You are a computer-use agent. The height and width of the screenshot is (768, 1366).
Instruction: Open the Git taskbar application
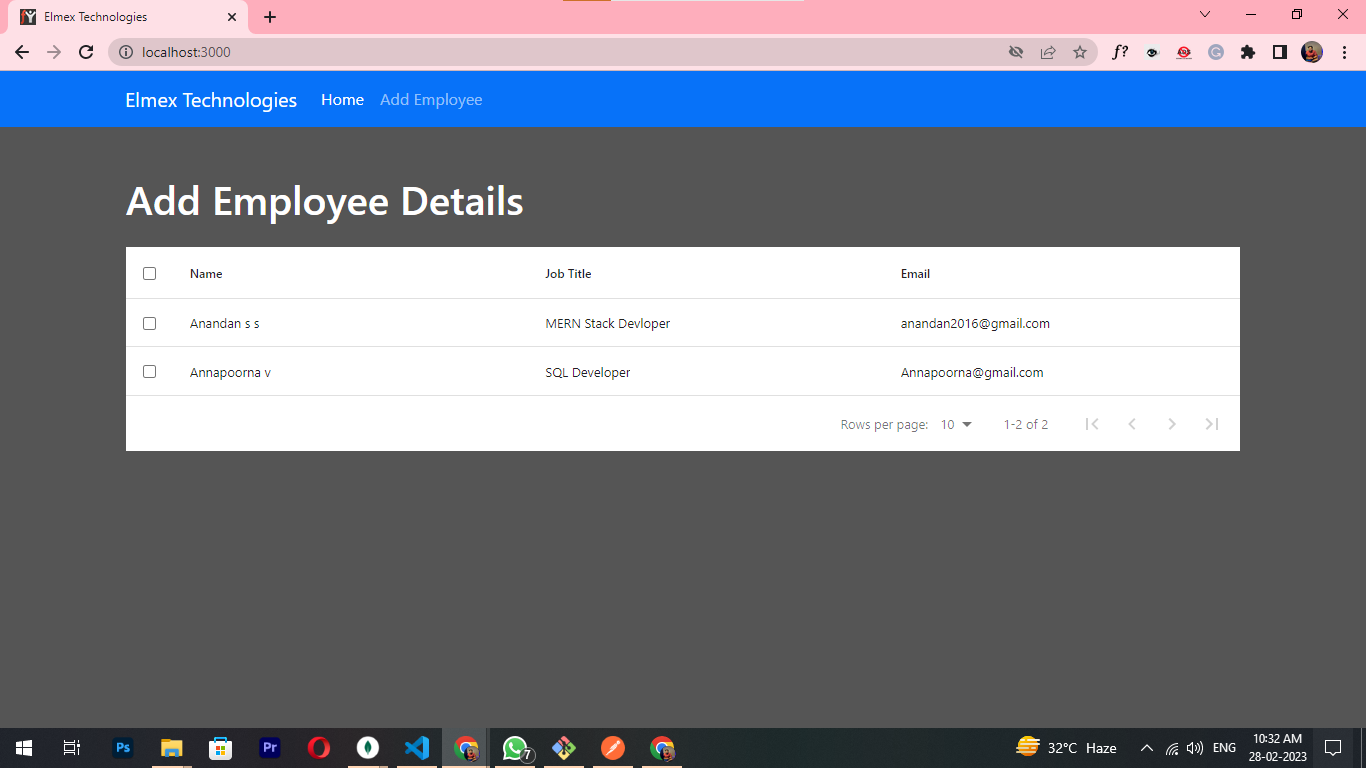click(564, 748)
